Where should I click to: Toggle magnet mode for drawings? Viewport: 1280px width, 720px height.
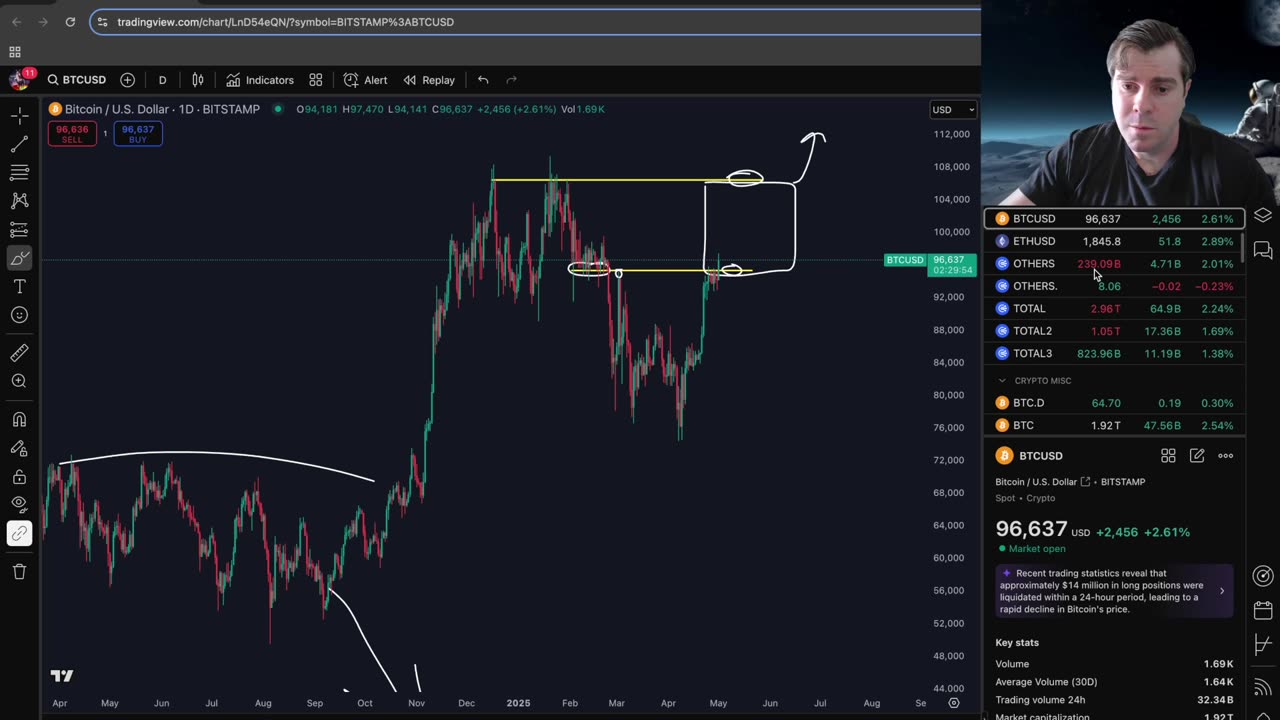click(x=19, y=420)
